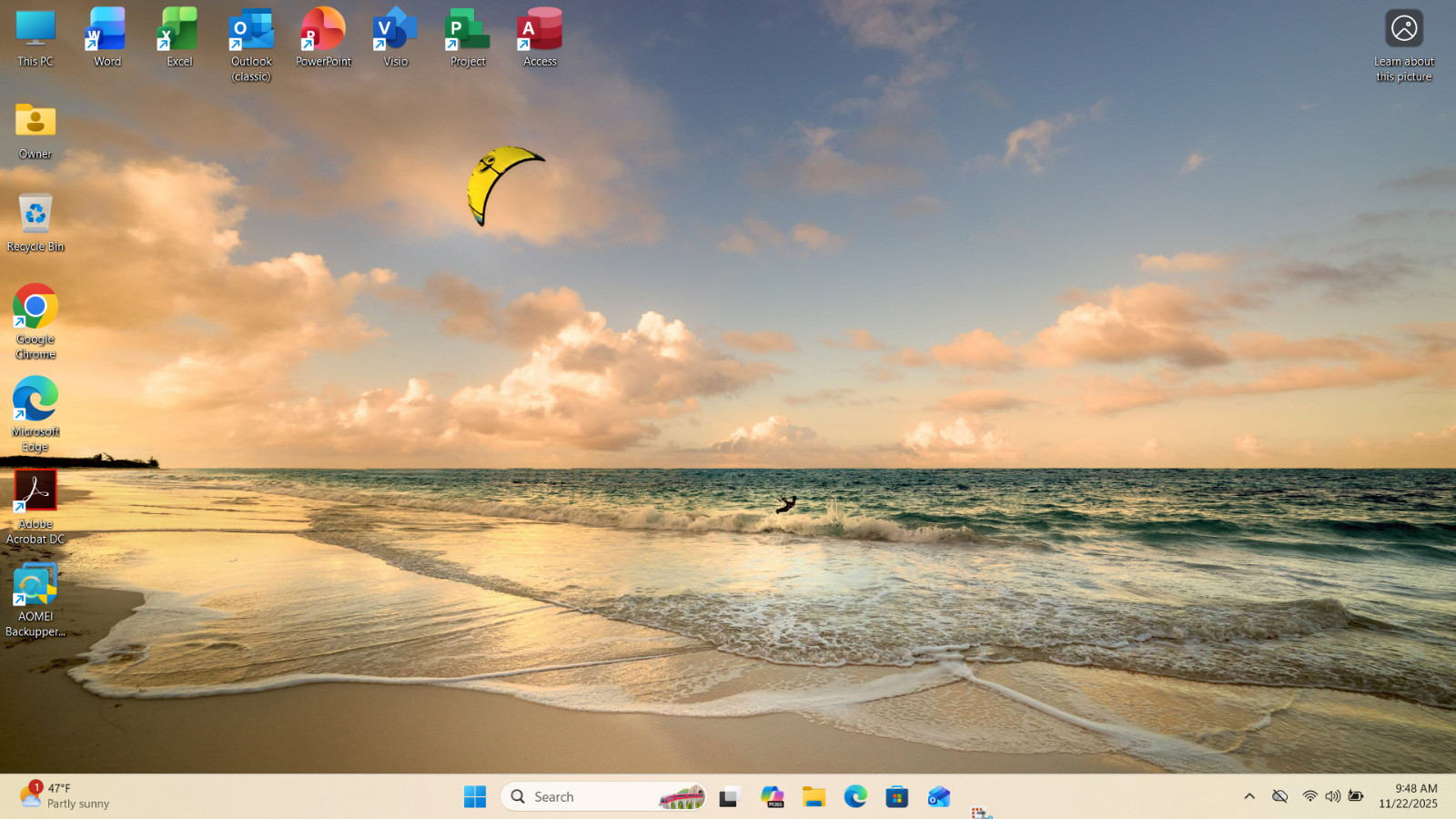Screen dimensions: 1456x819
Task: Open the clock and date flyout
Action: tap(1408, 796)
